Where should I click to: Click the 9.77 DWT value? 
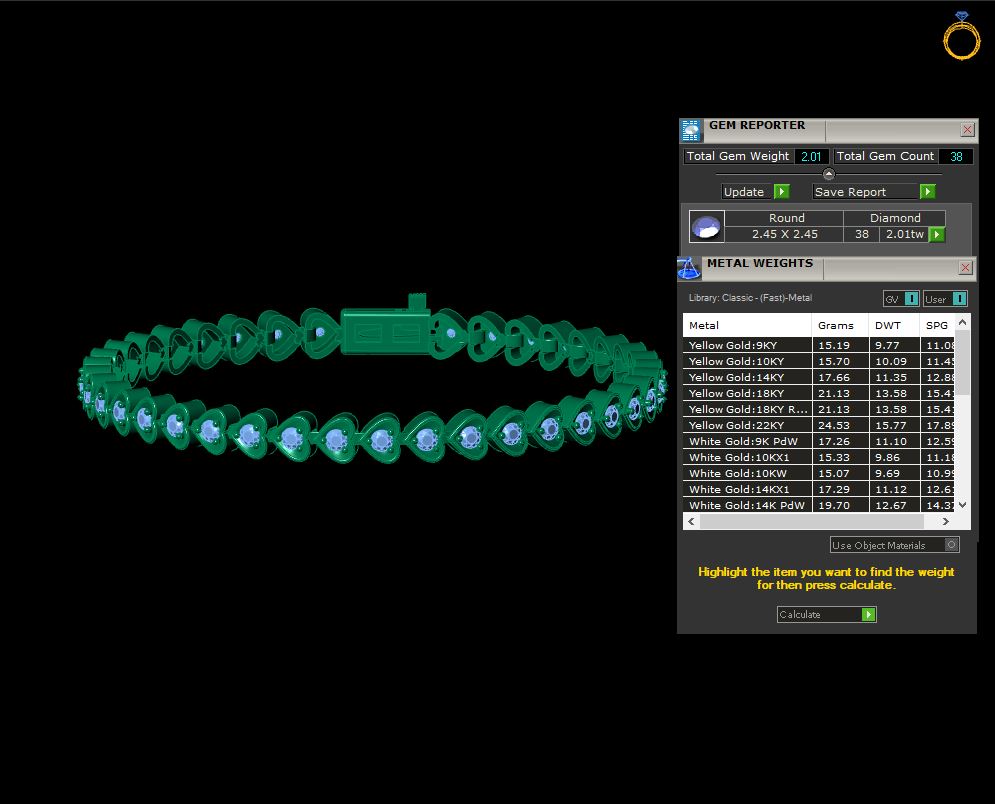pos(887,345)
